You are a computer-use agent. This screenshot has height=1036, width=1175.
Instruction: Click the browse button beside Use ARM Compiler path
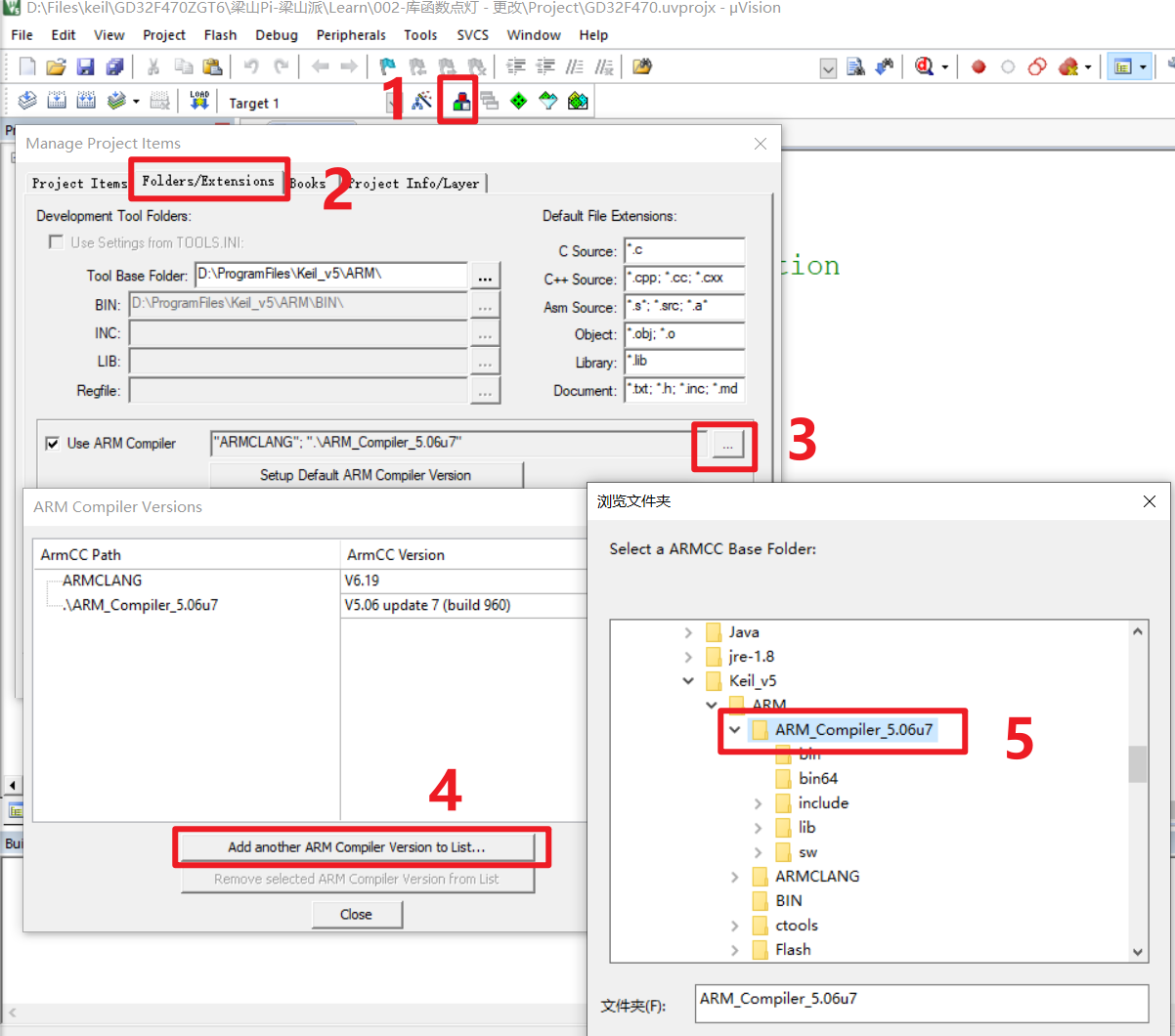(726, 445)
